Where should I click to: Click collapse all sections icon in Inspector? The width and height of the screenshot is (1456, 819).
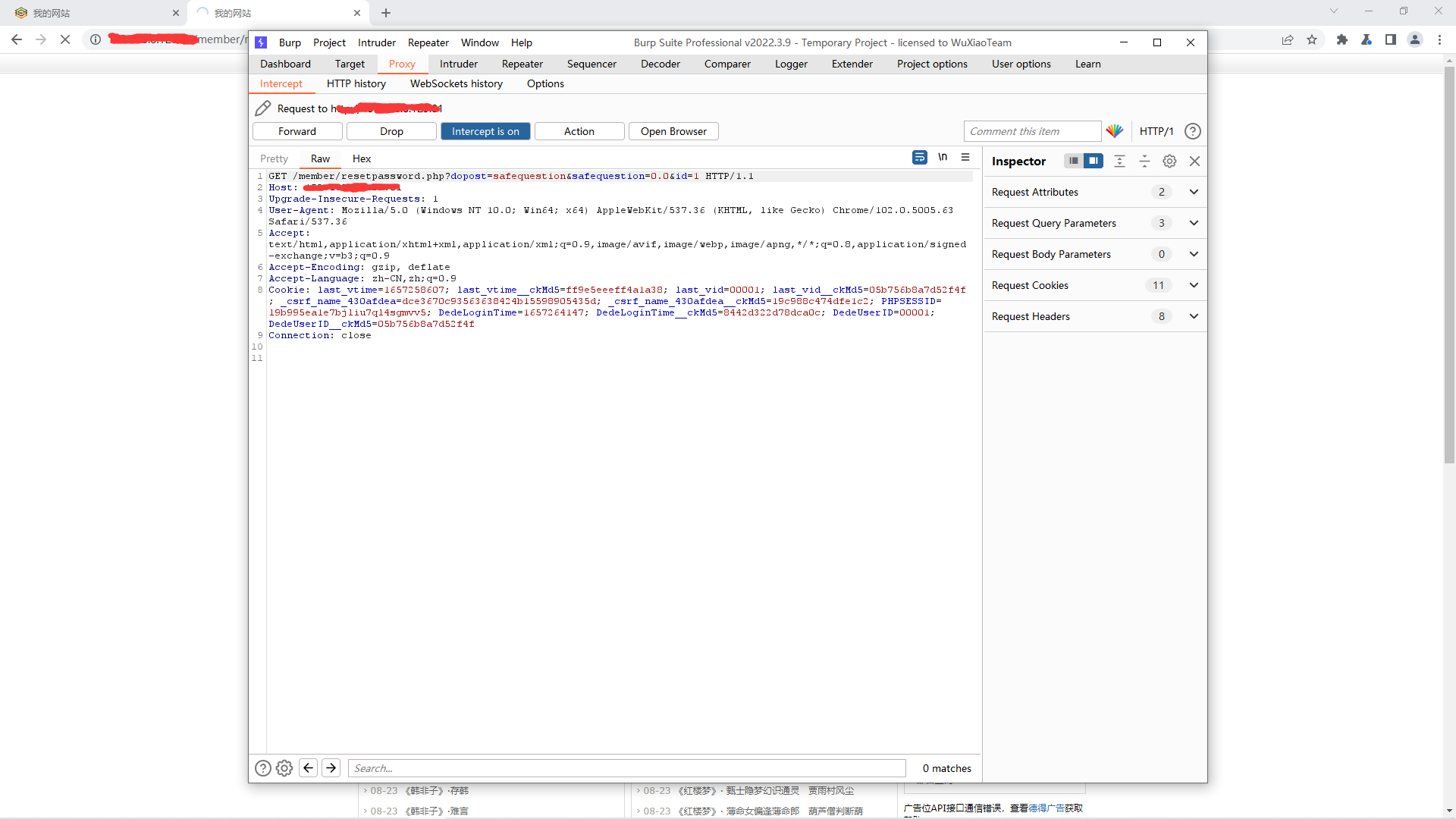point(1144,161)
